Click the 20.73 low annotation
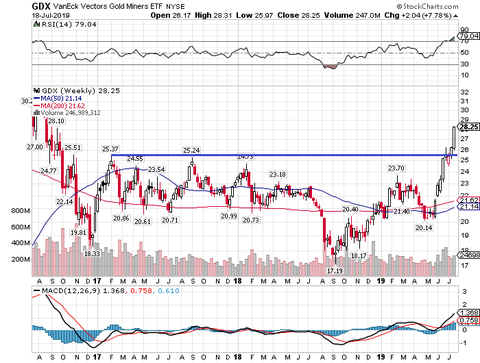This screenshot has width=480, height=363. 251,220
